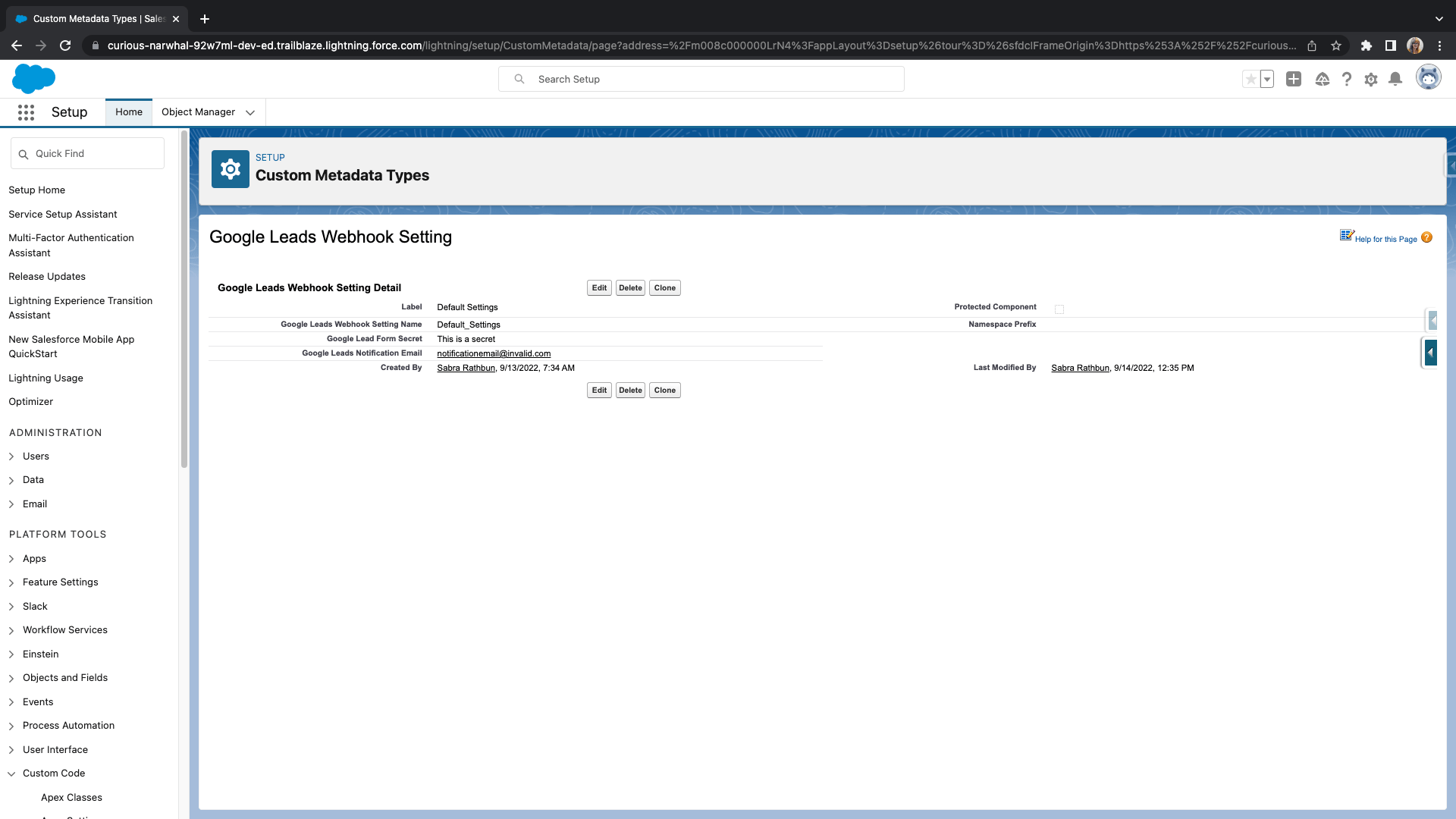Click the Salesforce cloud home icon

pyautogui.click(x=33, y=79)
